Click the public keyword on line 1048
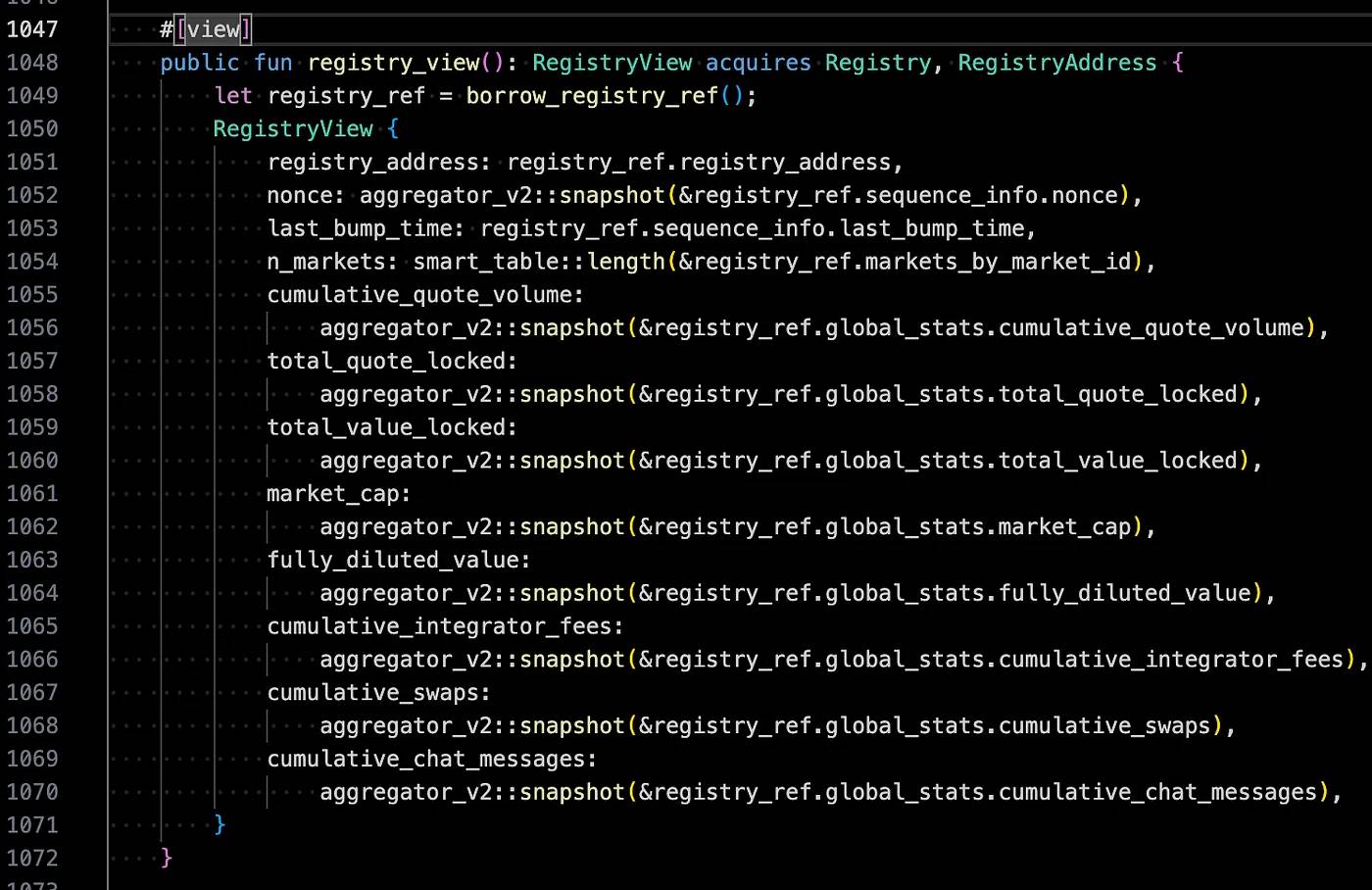The image size is (1372, 890). point(200,63)
